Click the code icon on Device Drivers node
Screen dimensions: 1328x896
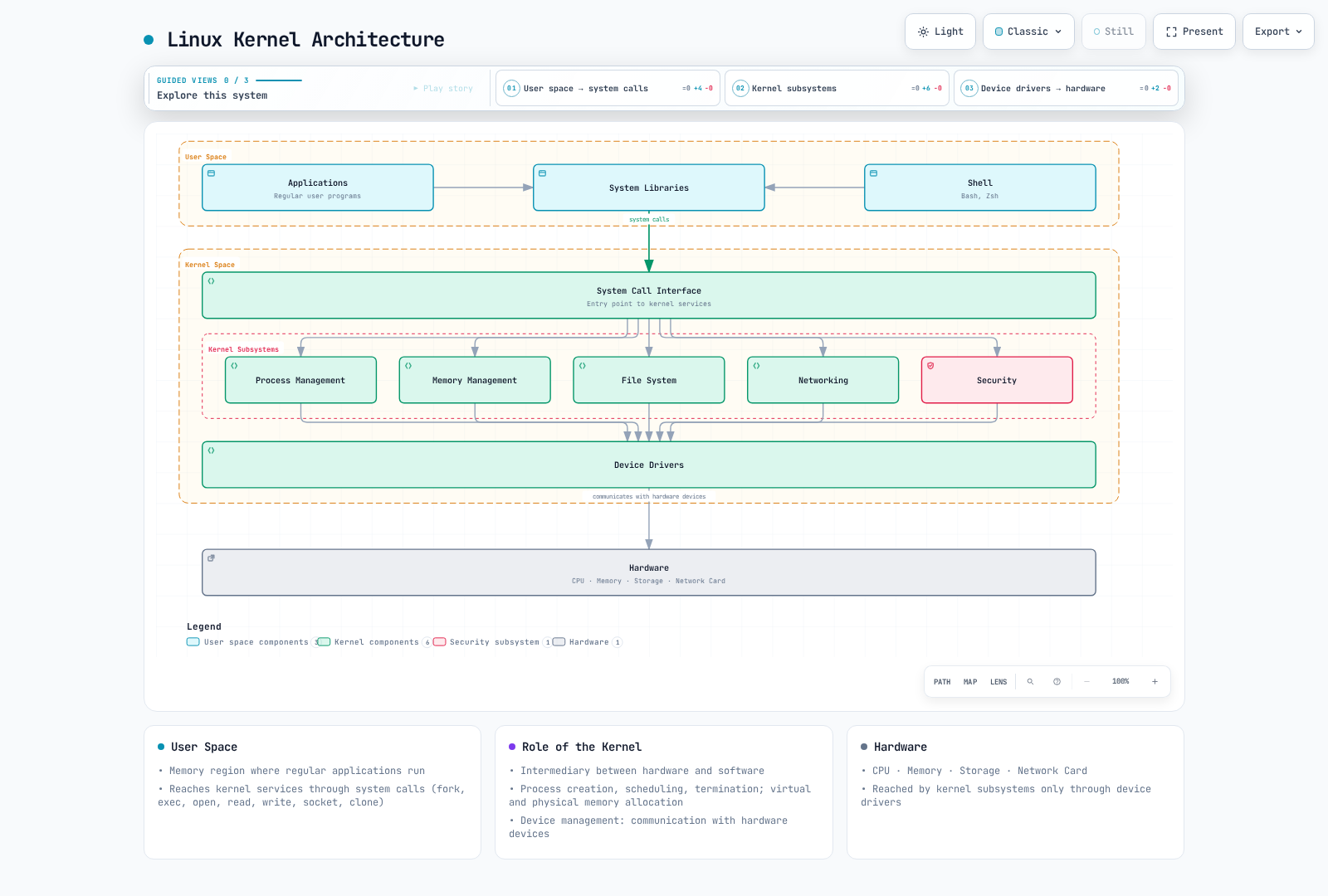[211, 450]
